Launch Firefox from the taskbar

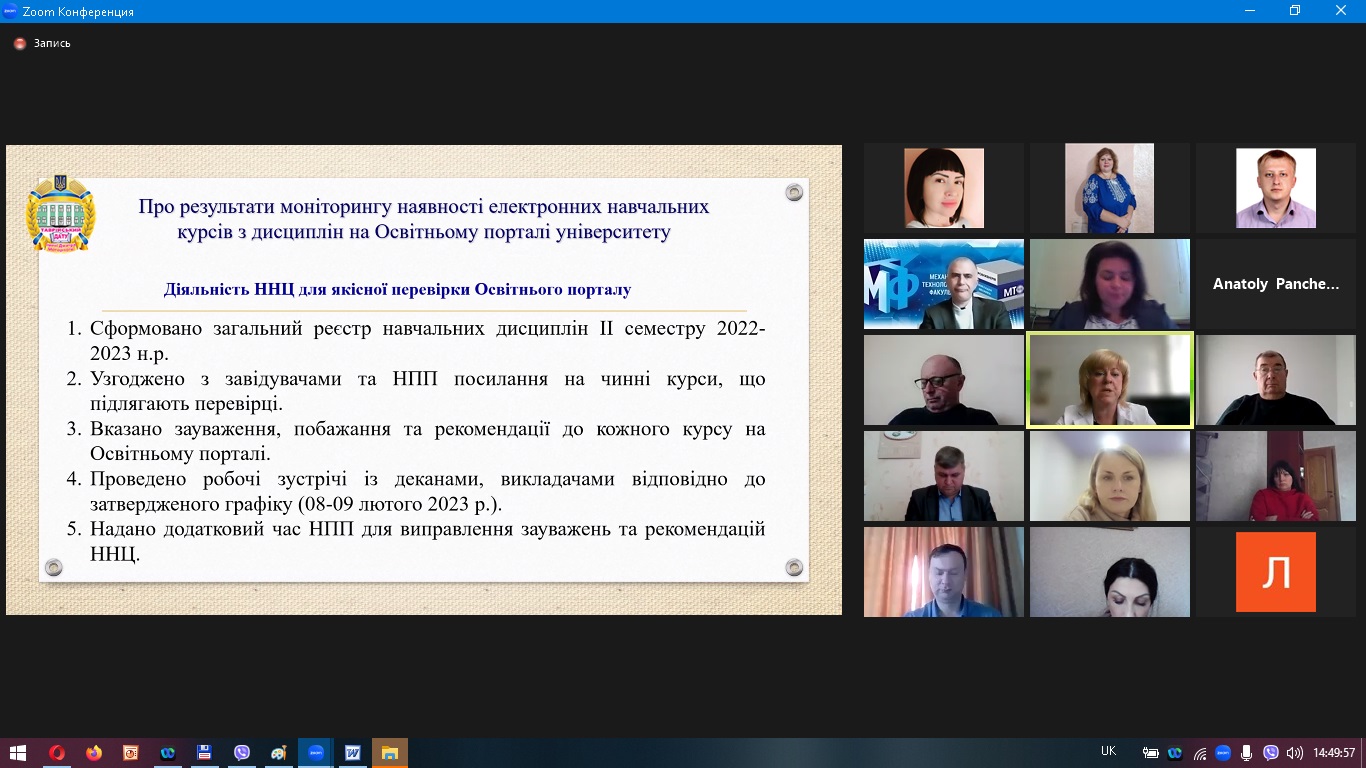93,753
